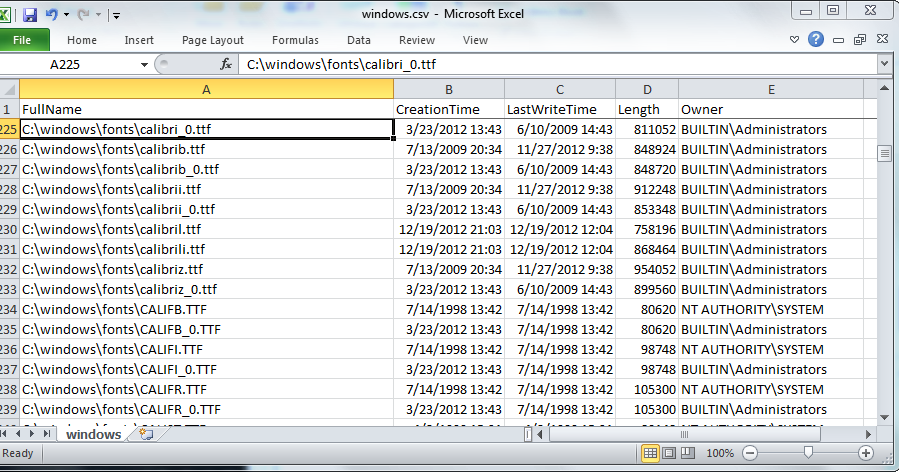
Task: Switch to Normal view icon
Action: [x=650, y=453]
